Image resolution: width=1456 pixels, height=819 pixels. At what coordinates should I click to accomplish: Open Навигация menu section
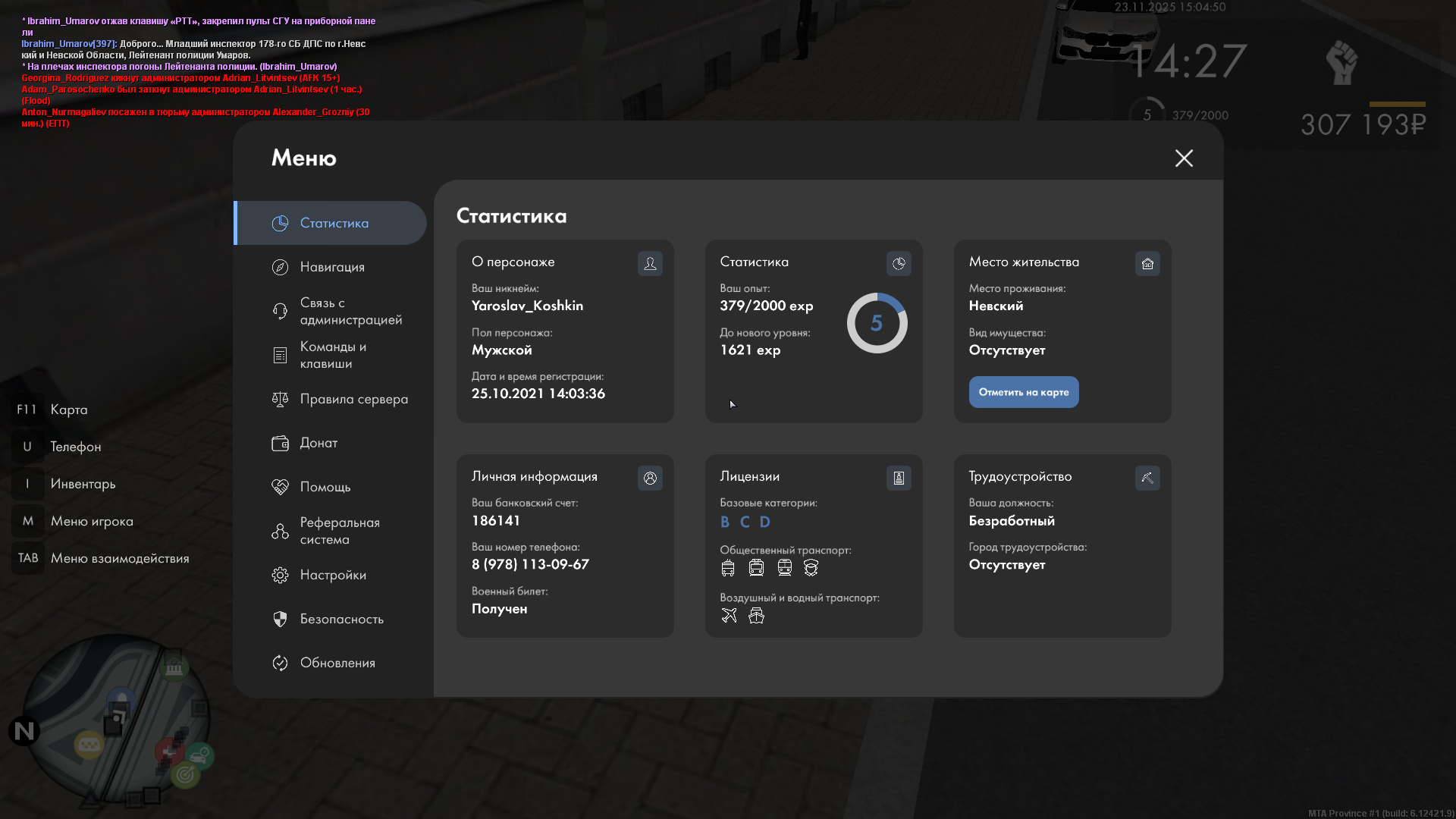(332, 267)
